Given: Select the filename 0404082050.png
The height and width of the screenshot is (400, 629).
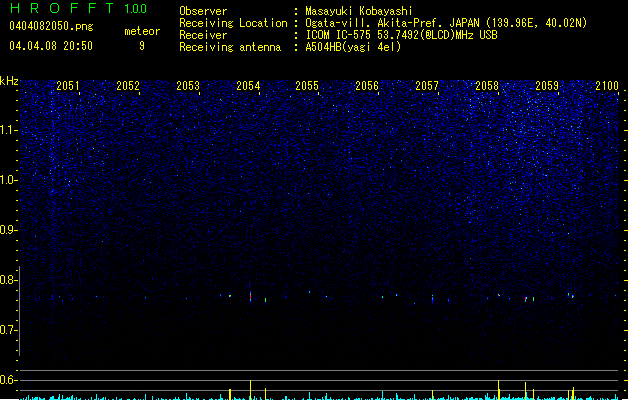Looking at the screenshot, I should pyautogui.click(x=51, y=26).
